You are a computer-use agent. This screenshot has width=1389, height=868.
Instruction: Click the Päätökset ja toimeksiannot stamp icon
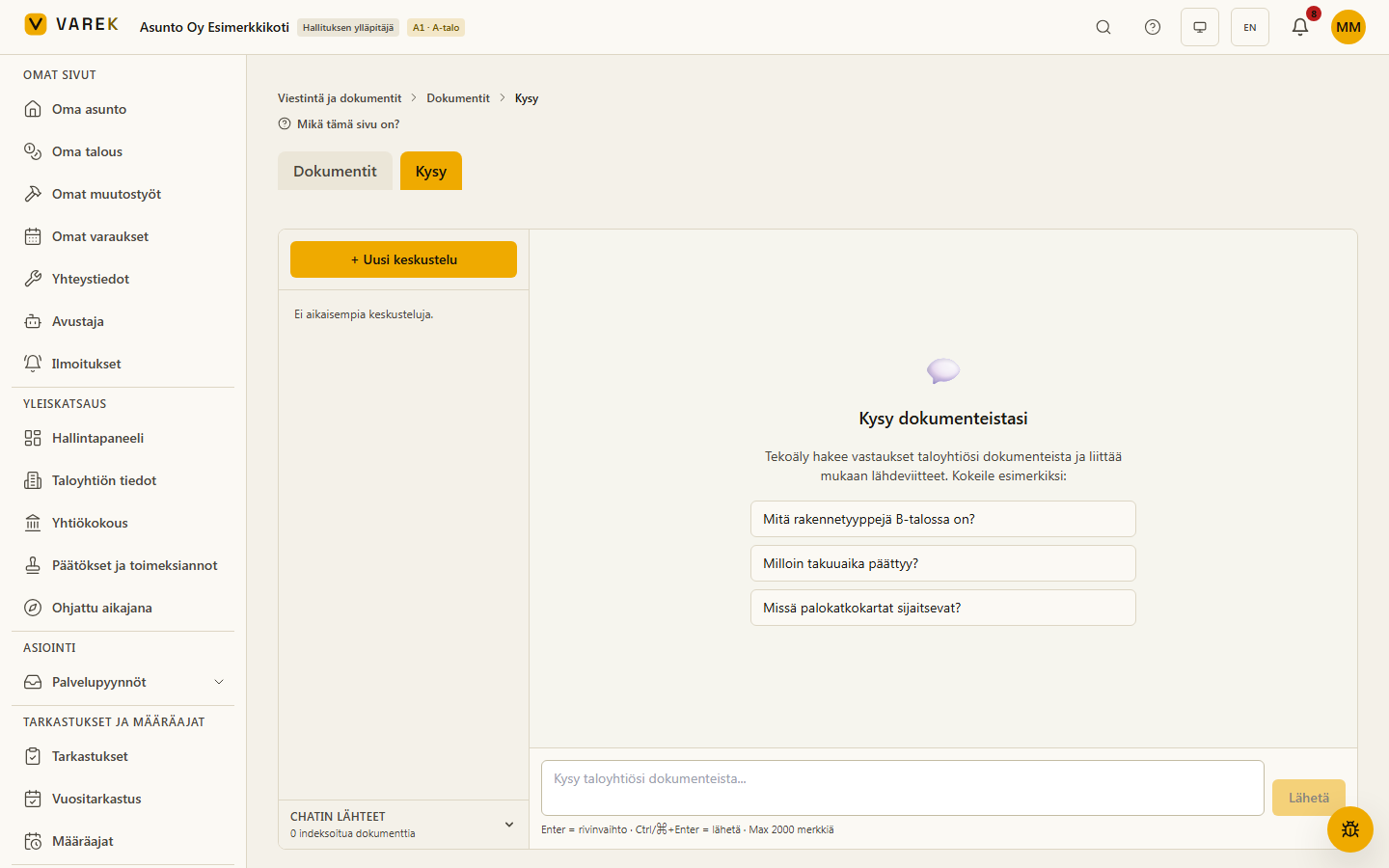pos(33,565)
